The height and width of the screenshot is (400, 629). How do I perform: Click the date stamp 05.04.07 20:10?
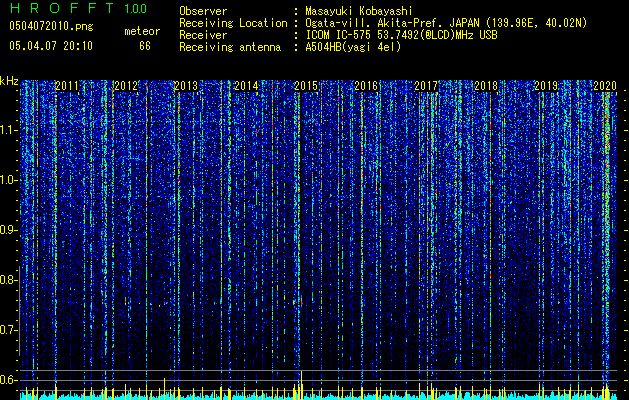point(51,46)
